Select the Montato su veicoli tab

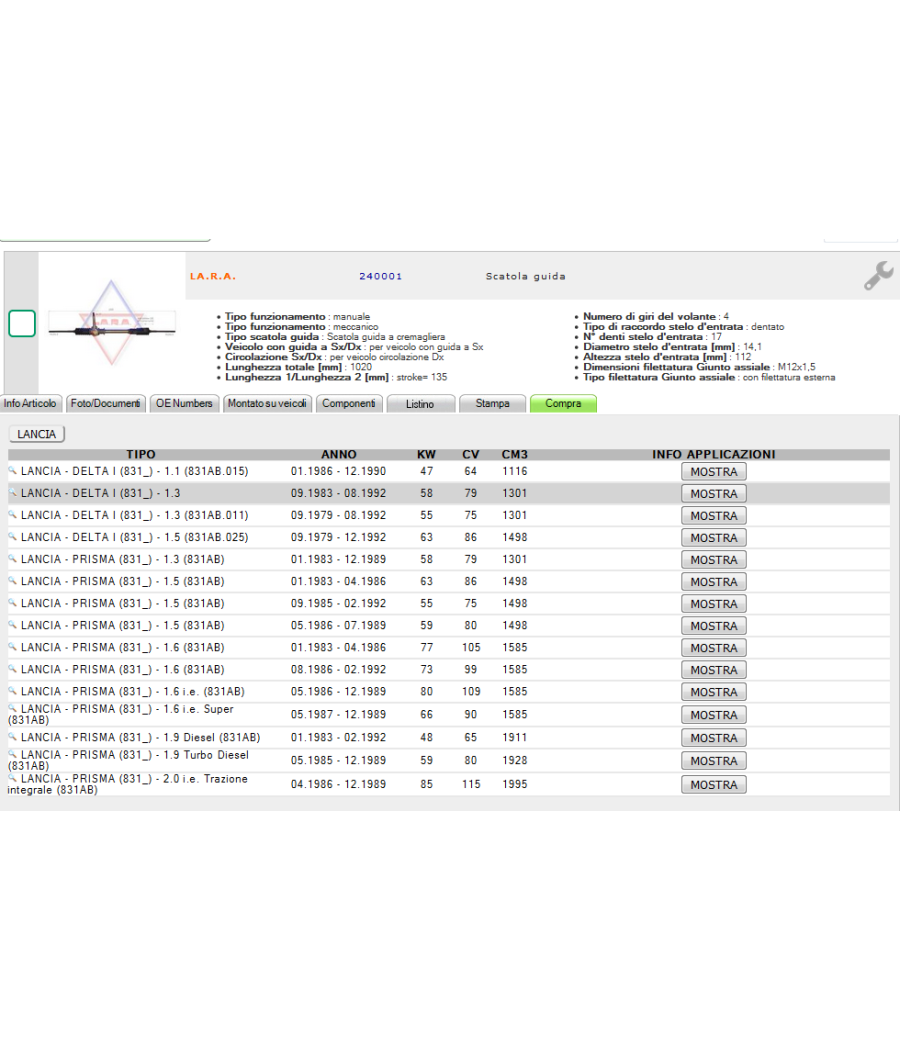pyautogui.click(x=267, y=404)
